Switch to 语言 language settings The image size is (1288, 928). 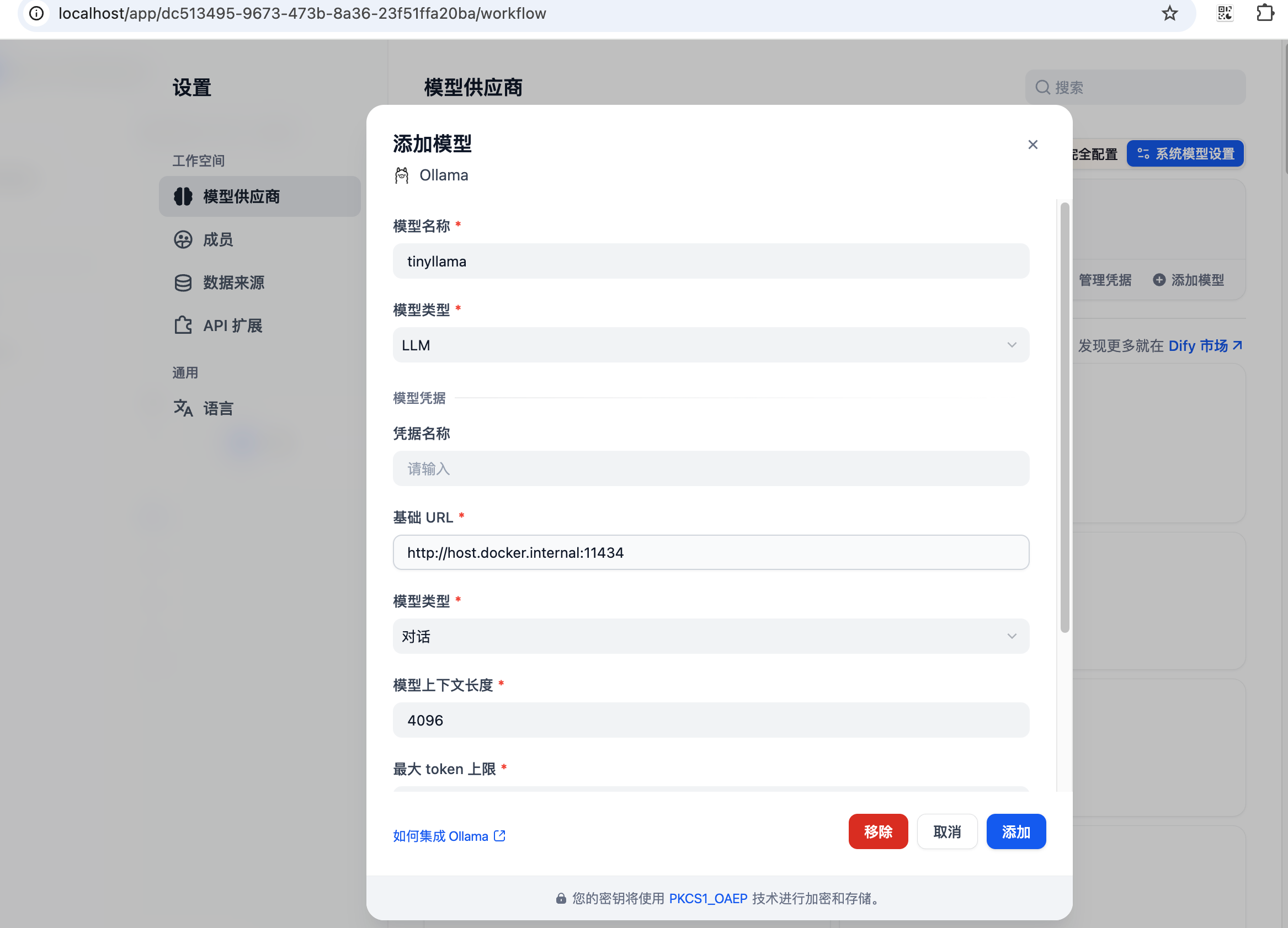[217, 408]
